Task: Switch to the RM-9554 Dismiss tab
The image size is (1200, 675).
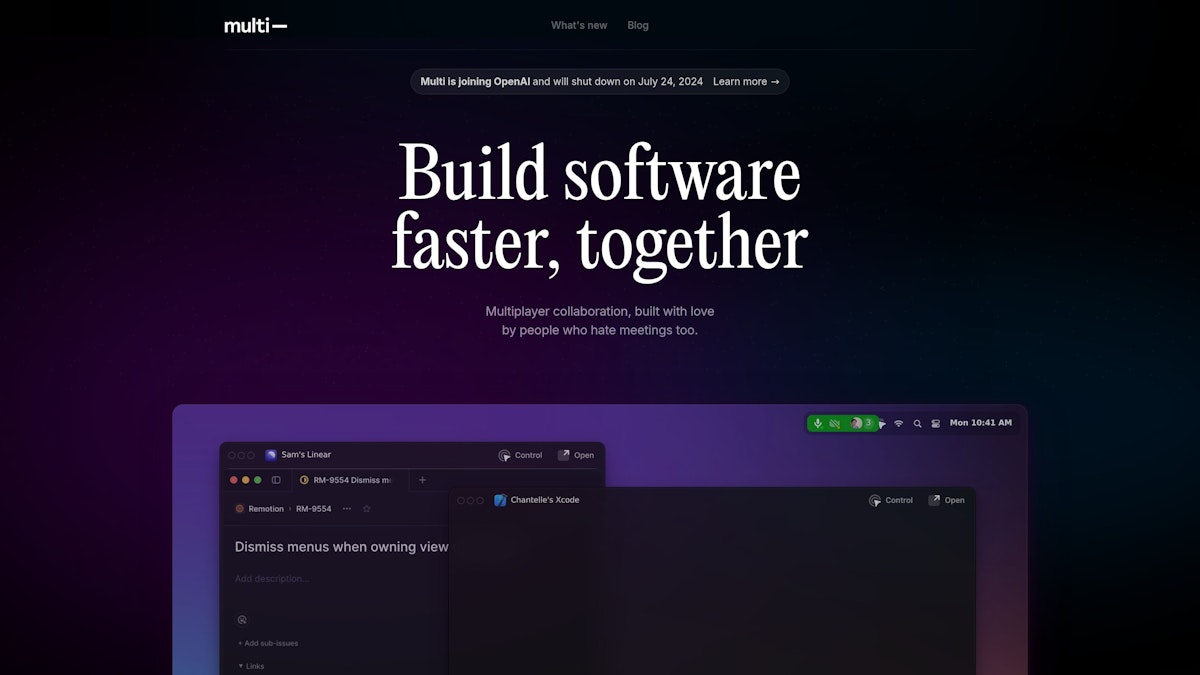Action: (x=348, y=480)
